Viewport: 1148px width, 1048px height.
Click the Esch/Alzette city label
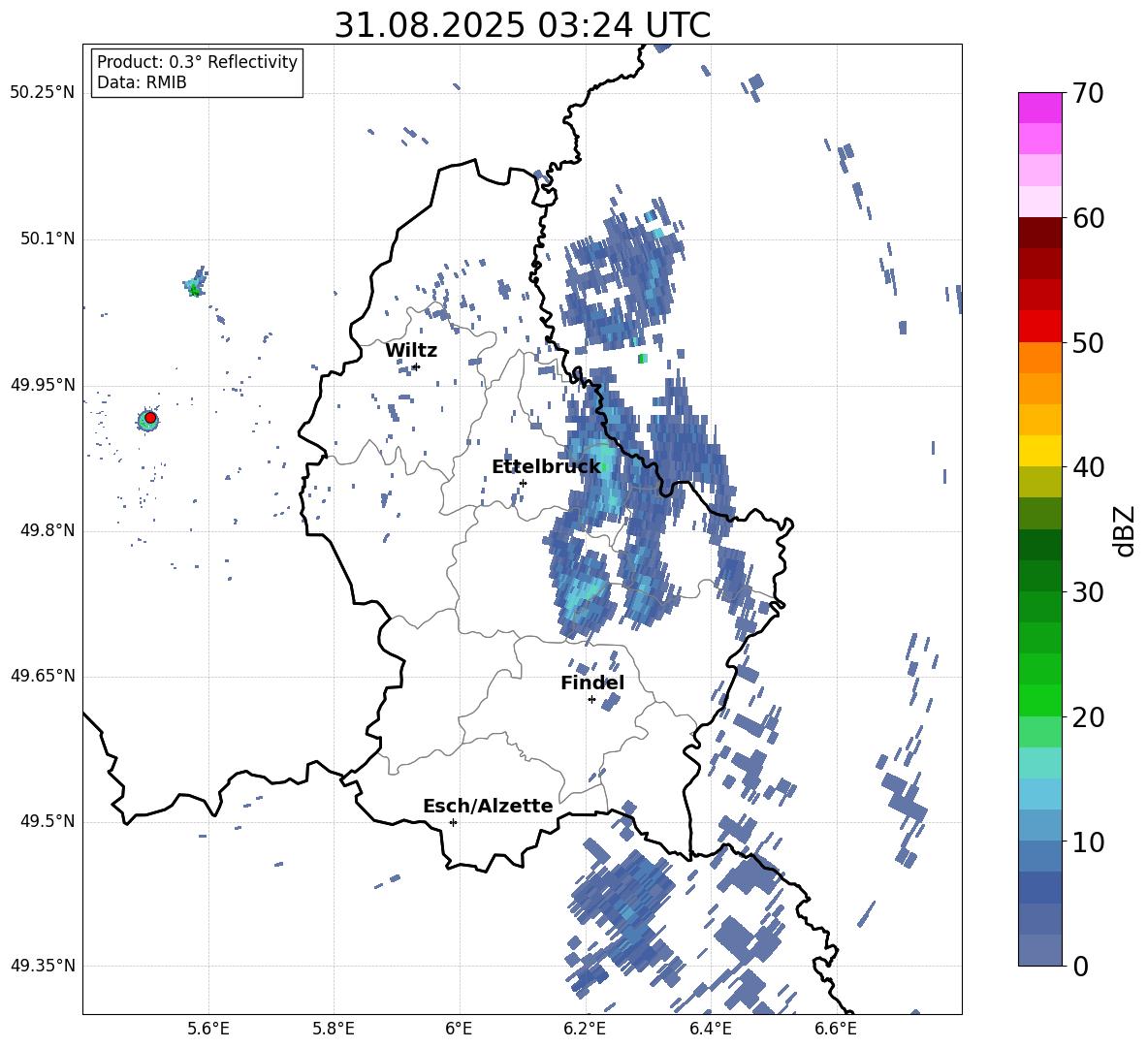click(488, 806)
